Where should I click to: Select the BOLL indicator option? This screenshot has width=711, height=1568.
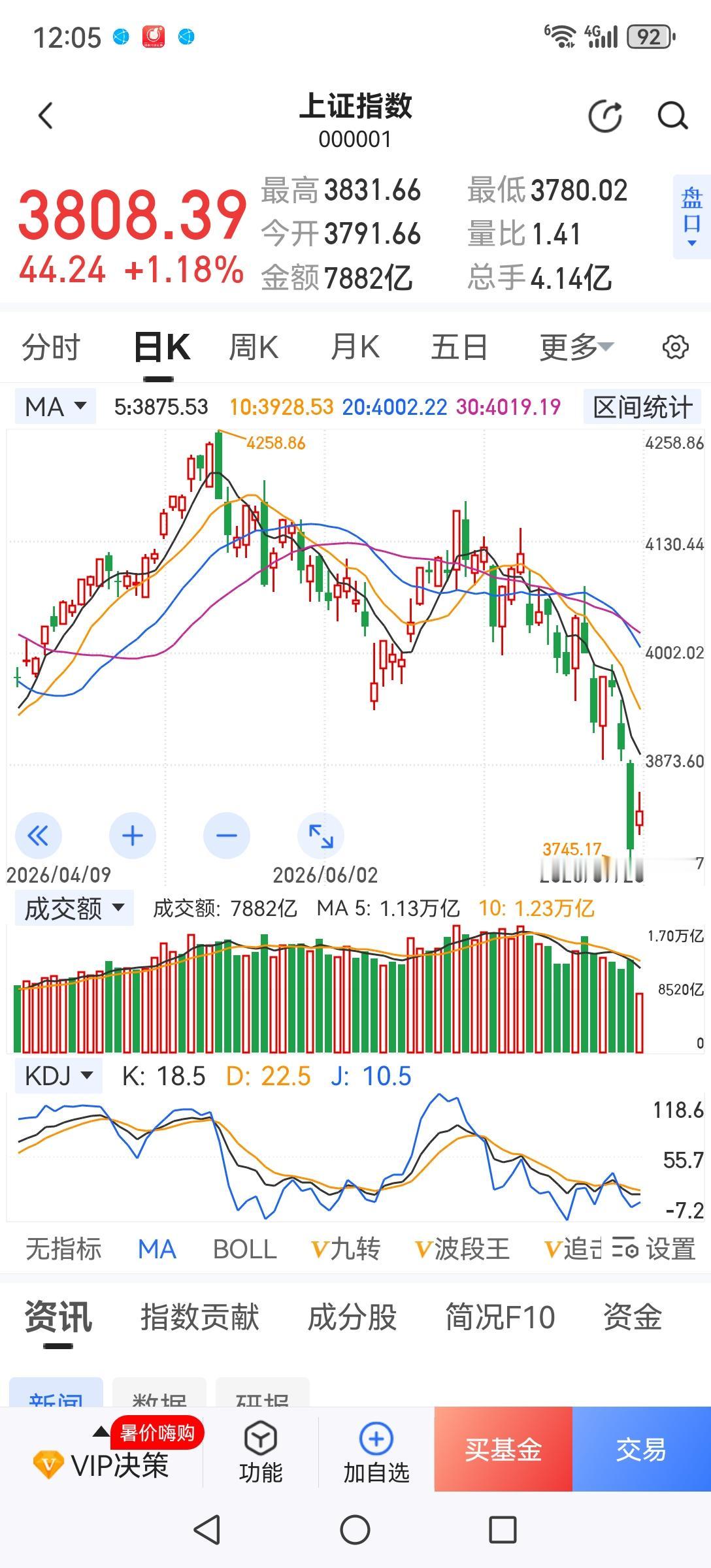[x=245, y=1249]
